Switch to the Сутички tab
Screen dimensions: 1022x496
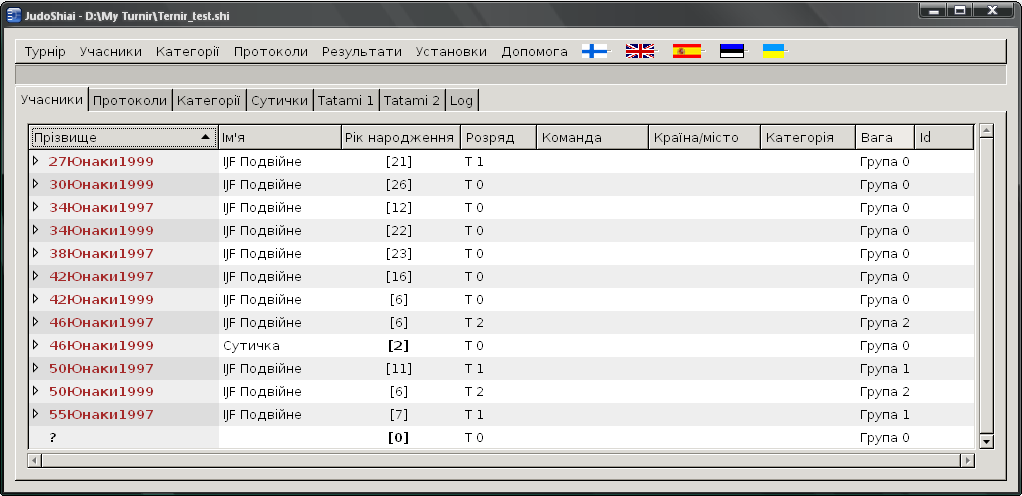click(x=279, y=100)
